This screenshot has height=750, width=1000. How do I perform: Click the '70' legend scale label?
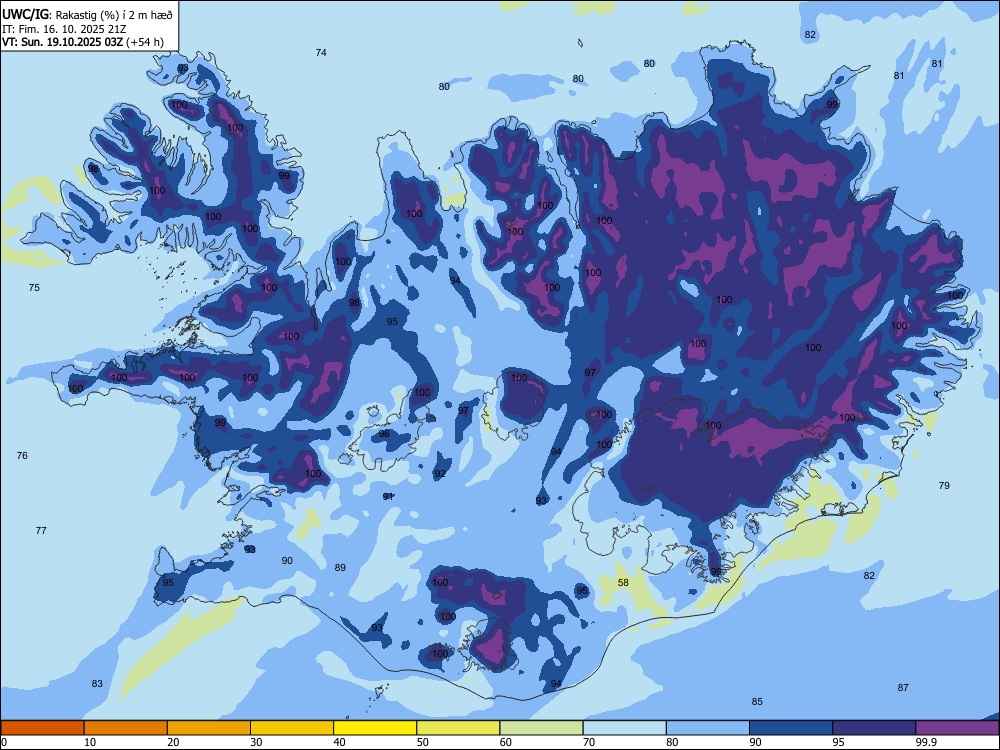(589, 742)
